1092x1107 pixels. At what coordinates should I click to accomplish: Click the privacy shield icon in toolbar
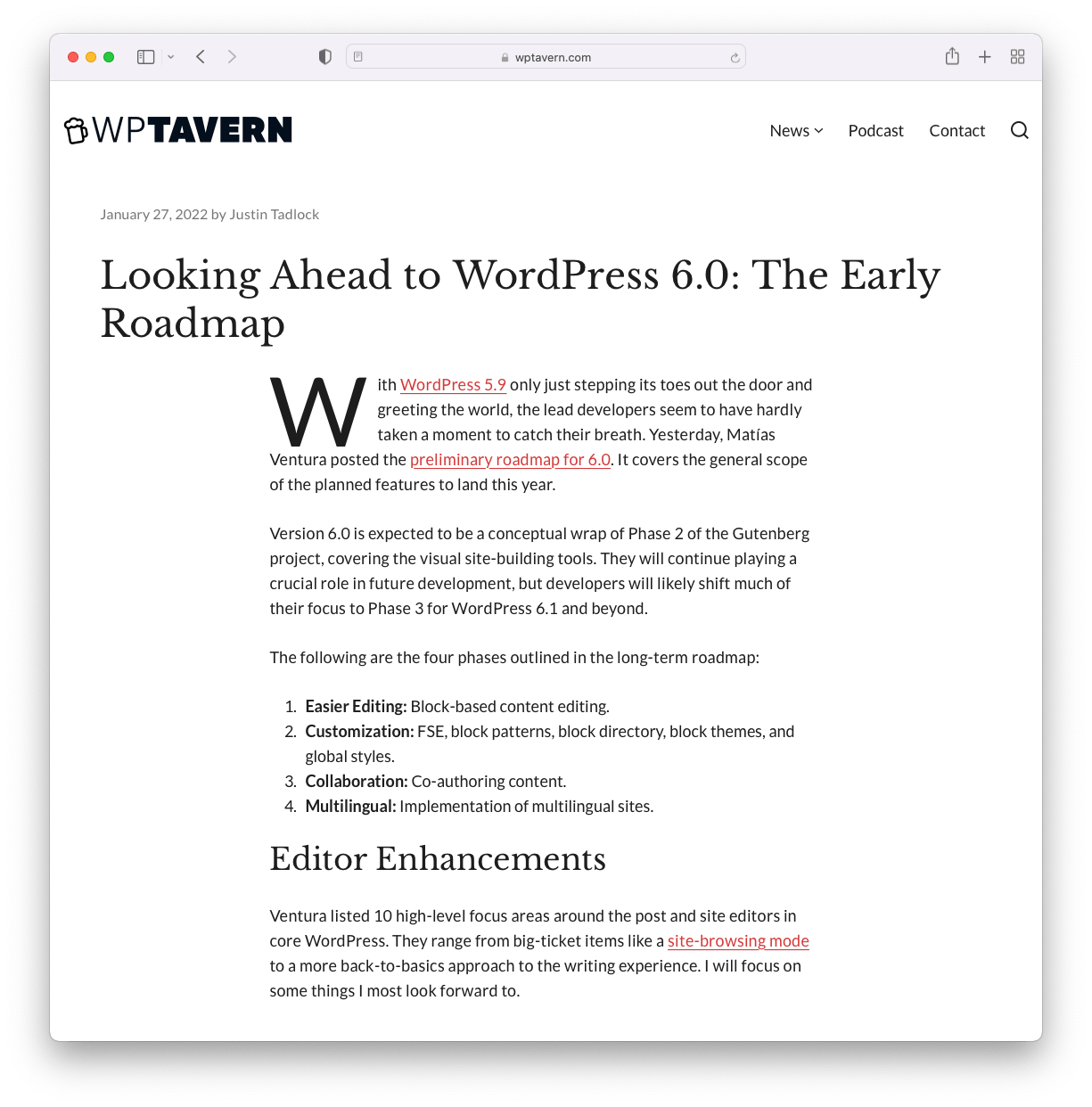tap(324, 56)
